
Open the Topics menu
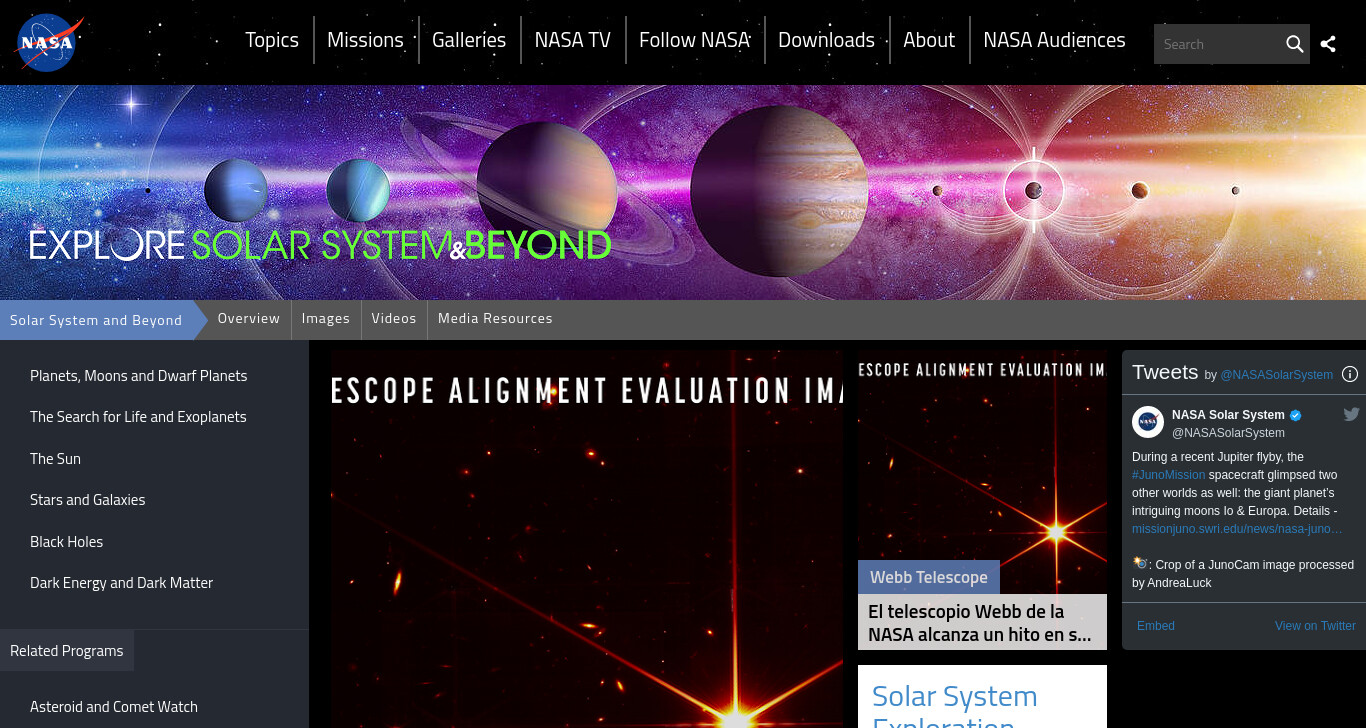tap(272, 40)
